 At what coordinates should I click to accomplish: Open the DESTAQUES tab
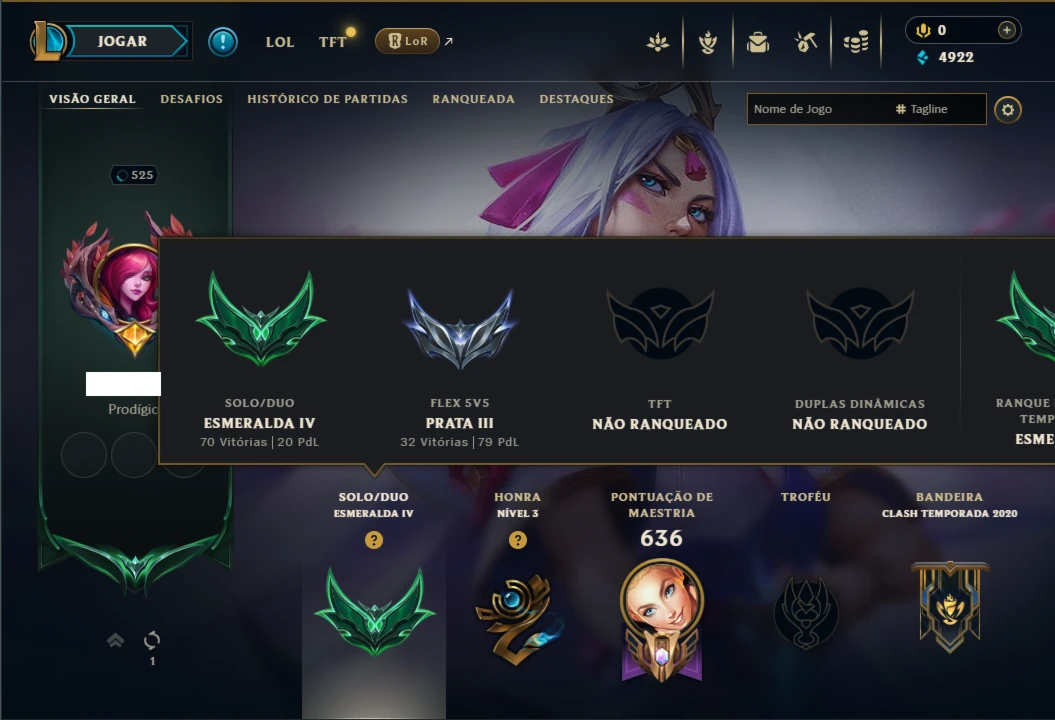click(x=577, y=99)
